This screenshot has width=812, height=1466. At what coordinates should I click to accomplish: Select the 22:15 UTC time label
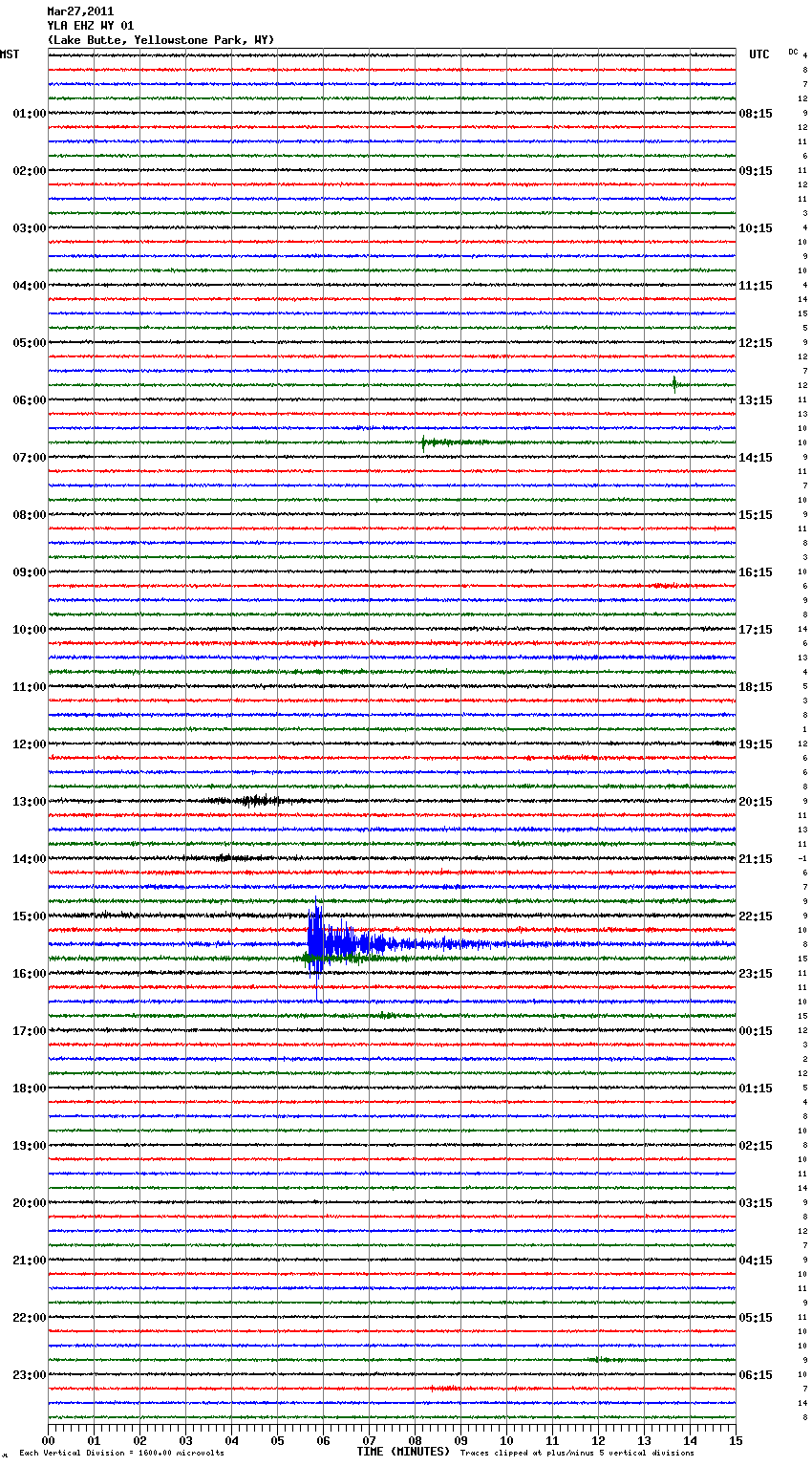pos(756,916)
